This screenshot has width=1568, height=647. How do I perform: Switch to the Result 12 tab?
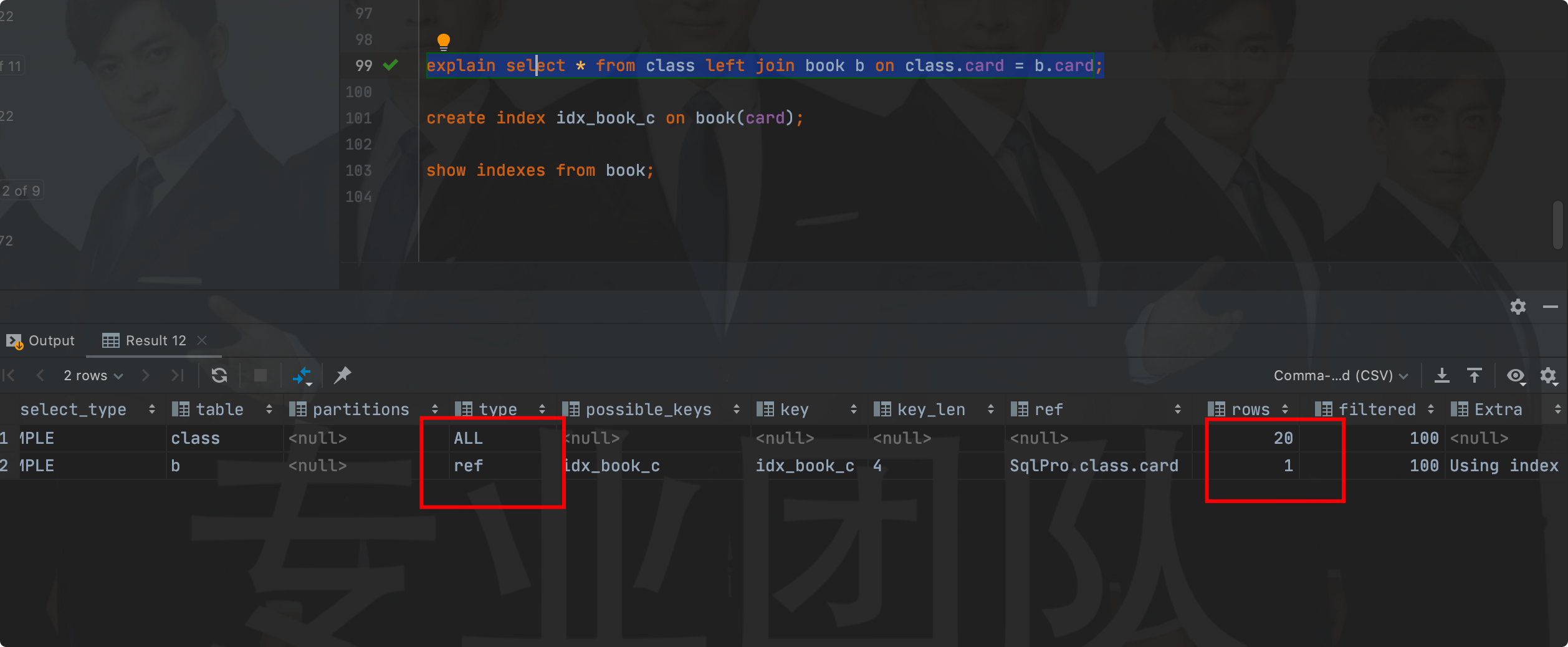pyautogui.click(x=145, y=340)
